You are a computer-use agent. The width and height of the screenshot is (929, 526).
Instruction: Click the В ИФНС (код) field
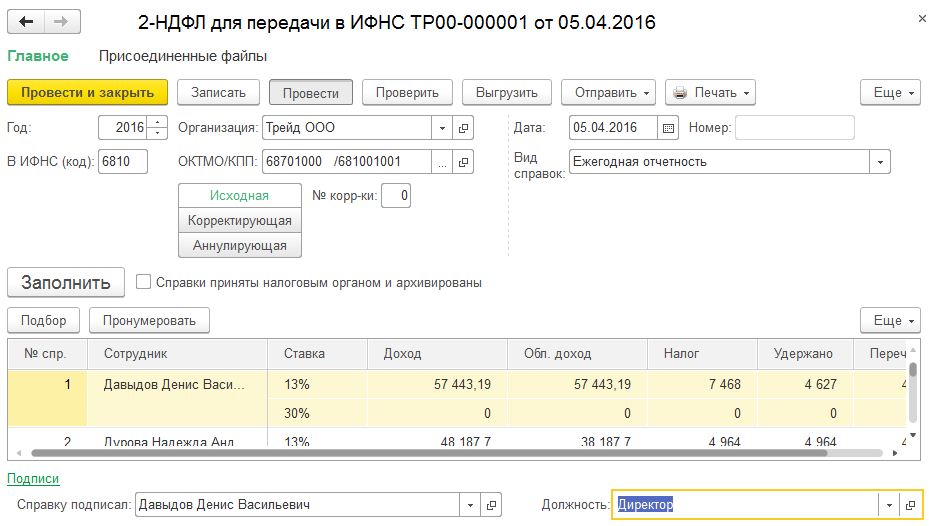(123, 162)
